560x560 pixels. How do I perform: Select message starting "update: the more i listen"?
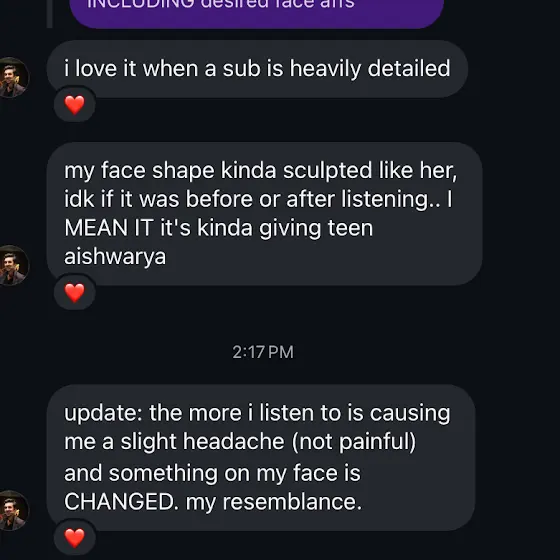[261, 458]
